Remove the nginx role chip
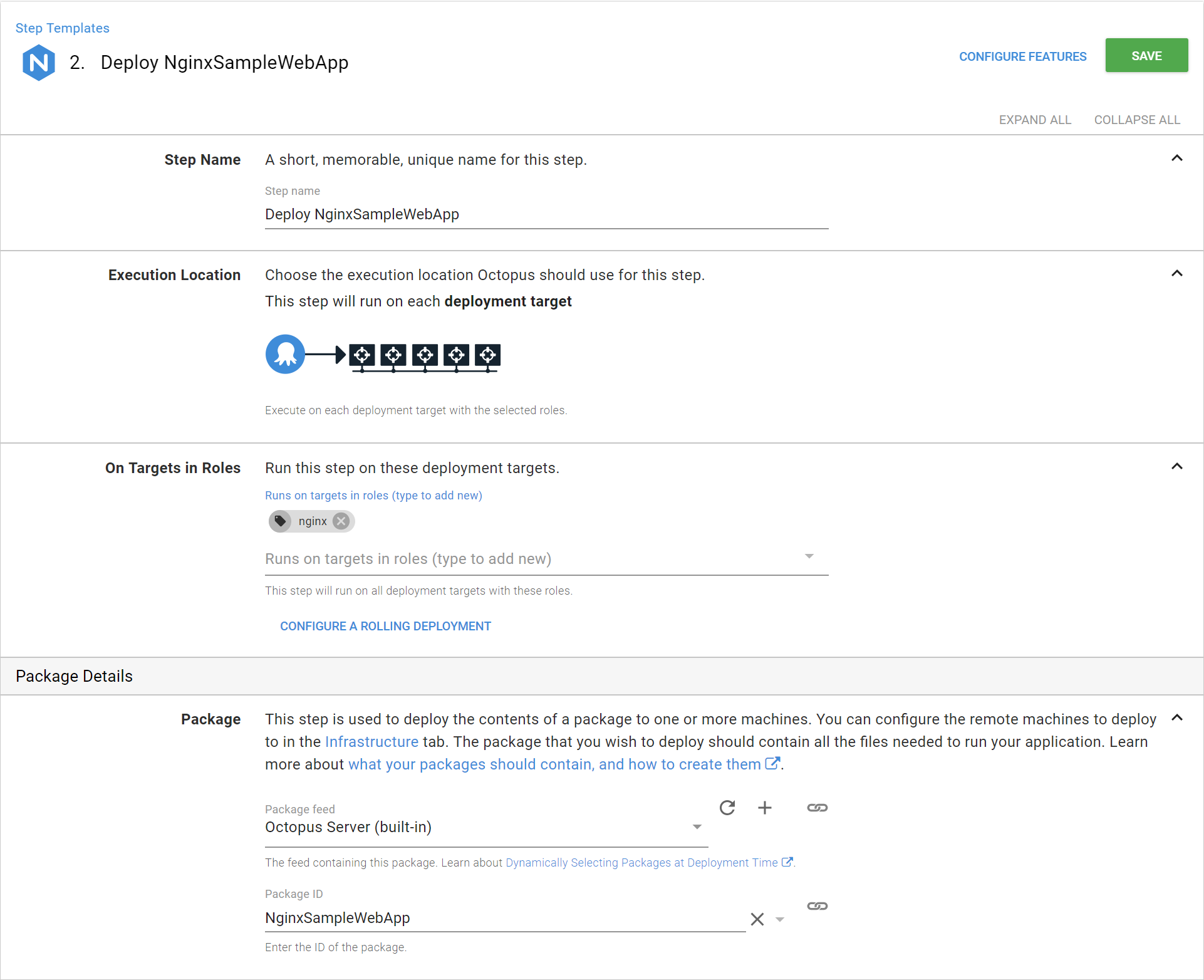This screenshot has height=980, width=1204. tap(341, 521)
